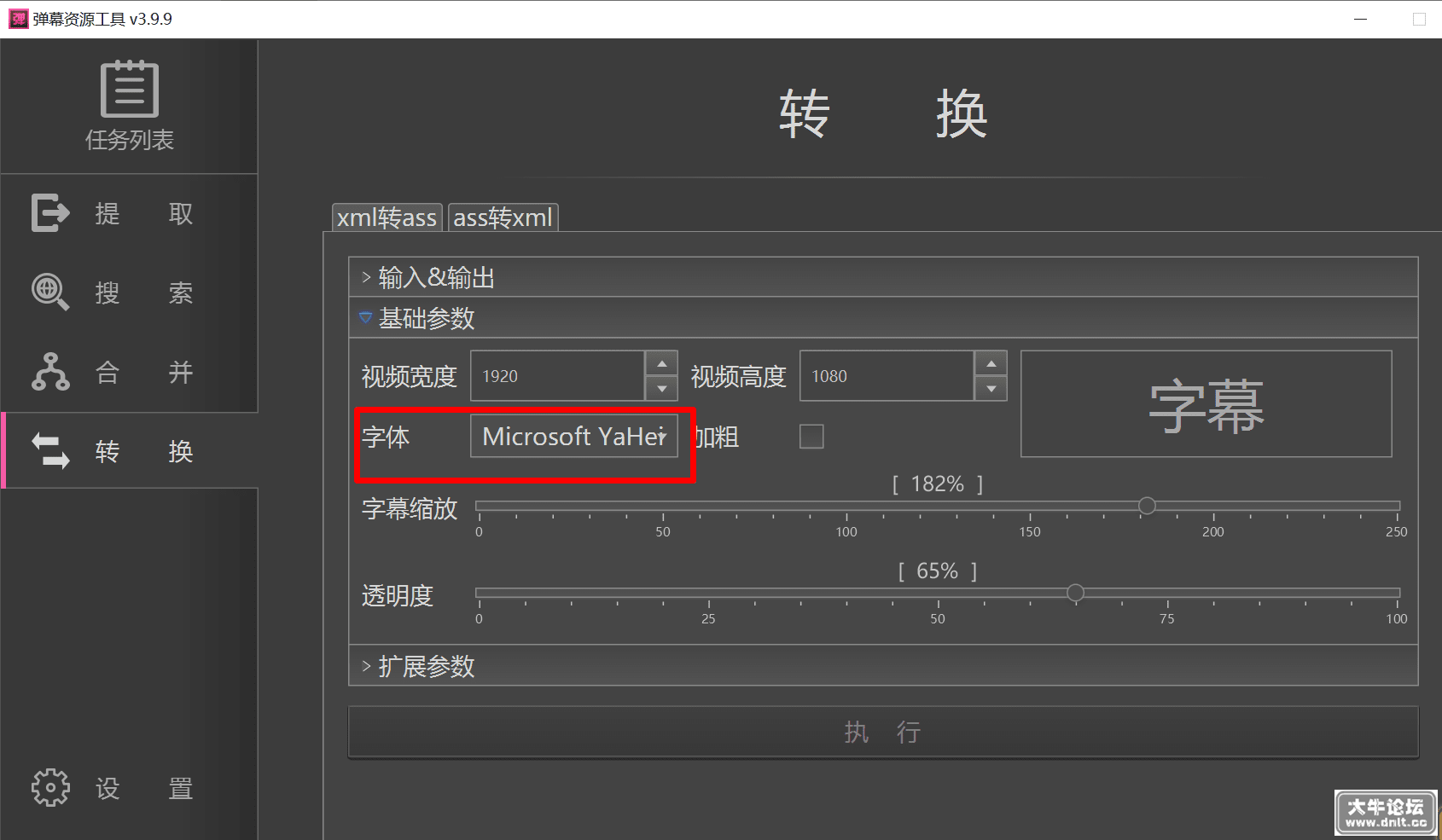Open the font (字体) dropdown
The height and width of the screenshot is (840, 1442).
tap(574, 437)
